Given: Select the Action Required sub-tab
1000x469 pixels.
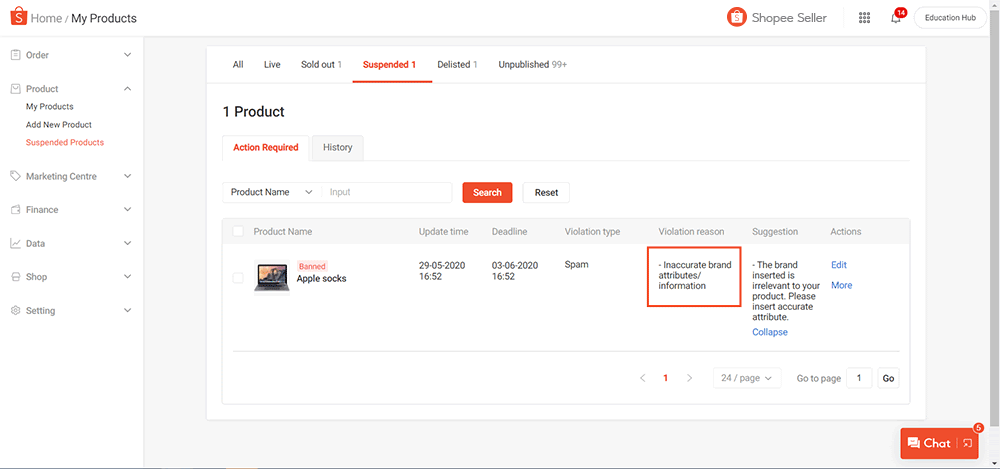Looking at the screenshot, I should (266, 147).
